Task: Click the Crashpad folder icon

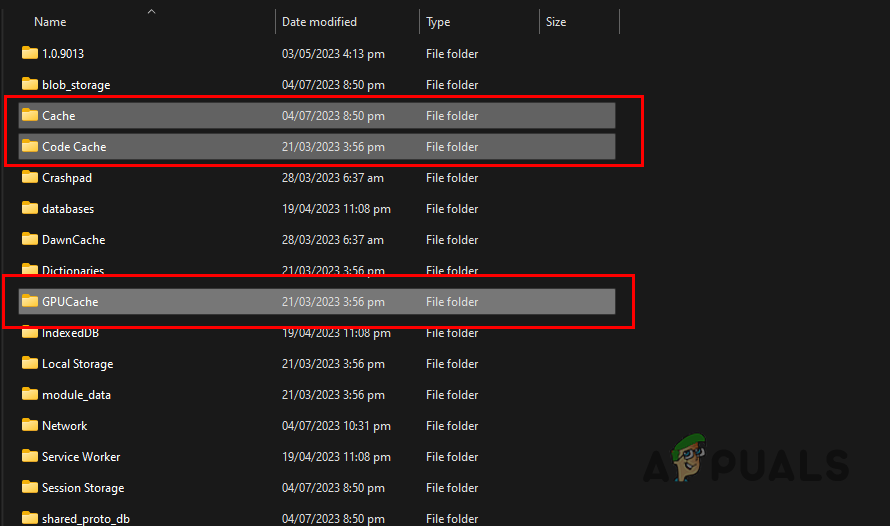Action: [30, 177]
